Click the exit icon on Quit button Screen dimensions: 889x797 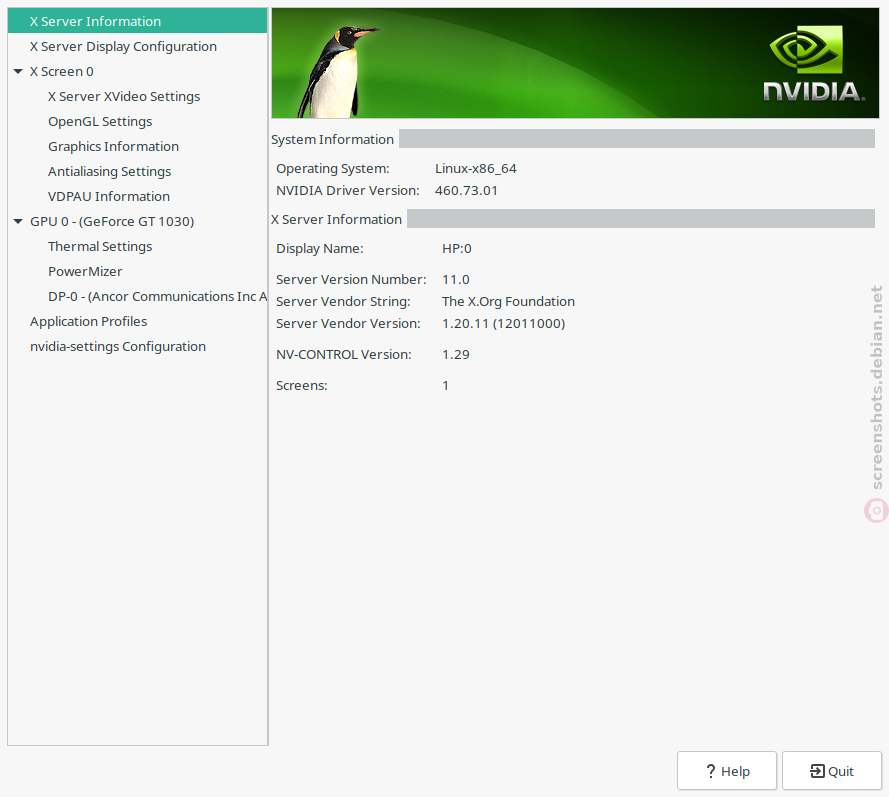pyautogui.click(x=818, y=771)
